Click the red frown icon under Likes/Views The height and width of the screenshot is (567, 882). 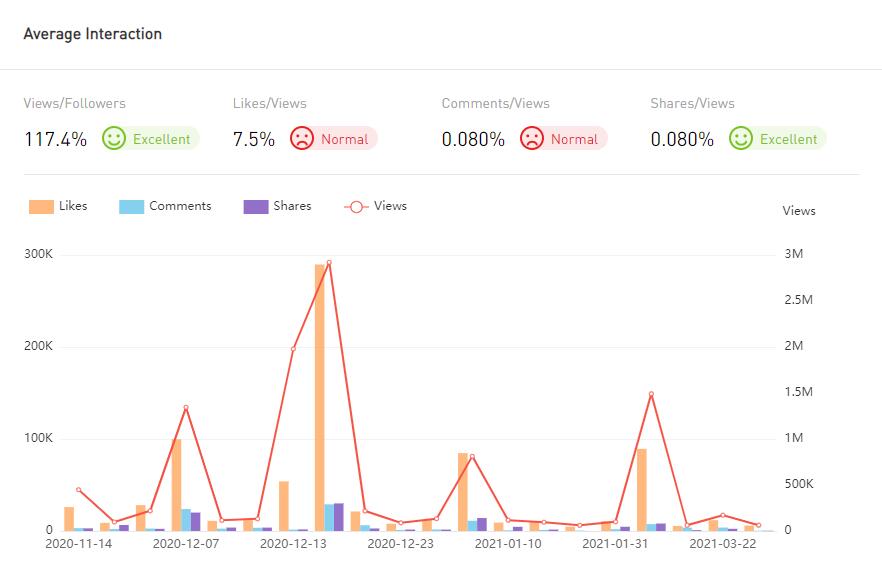[x=302, y=139]
